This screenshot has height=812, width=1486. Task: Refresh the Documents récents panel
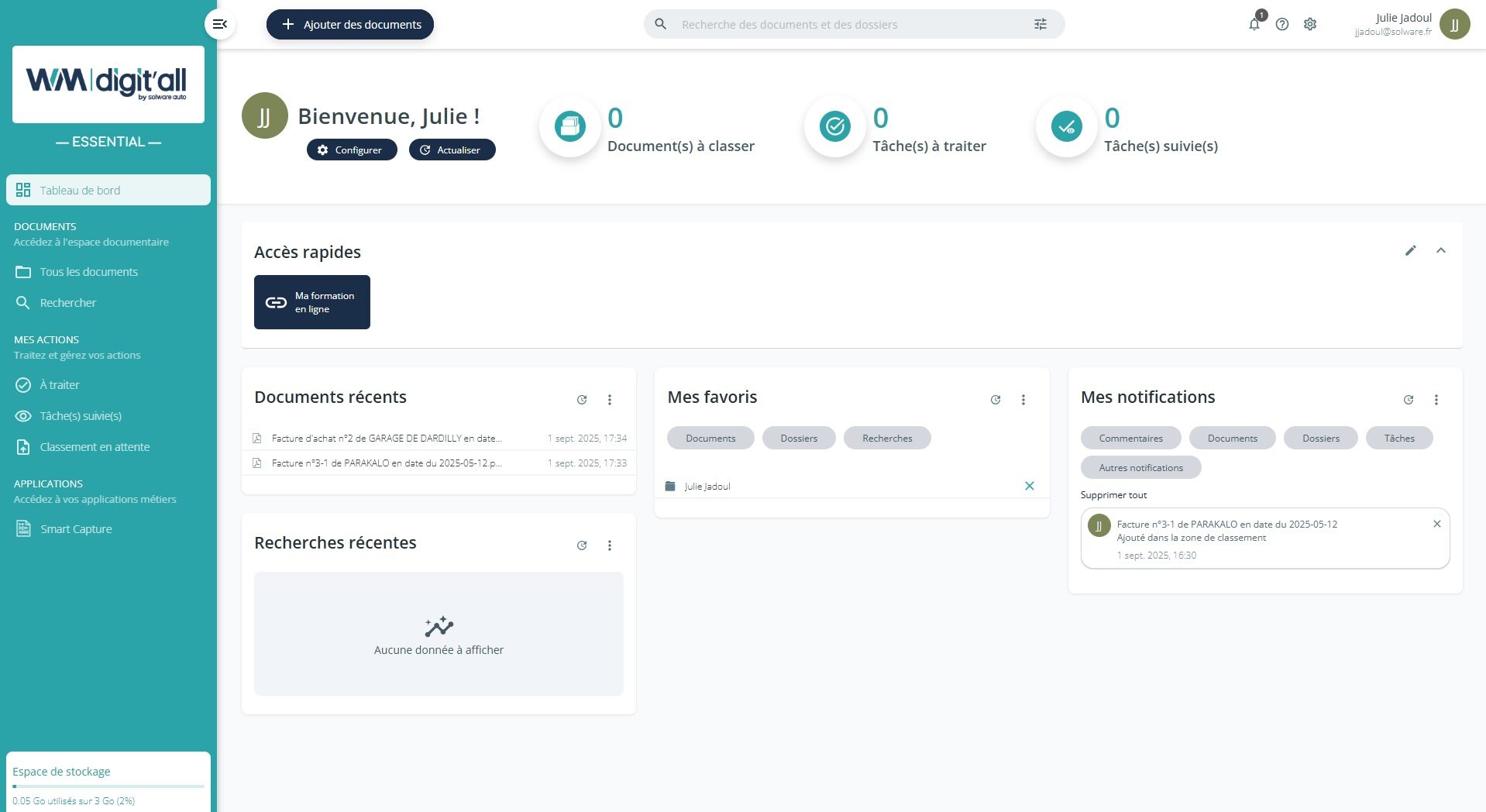(x=582, y=400)
